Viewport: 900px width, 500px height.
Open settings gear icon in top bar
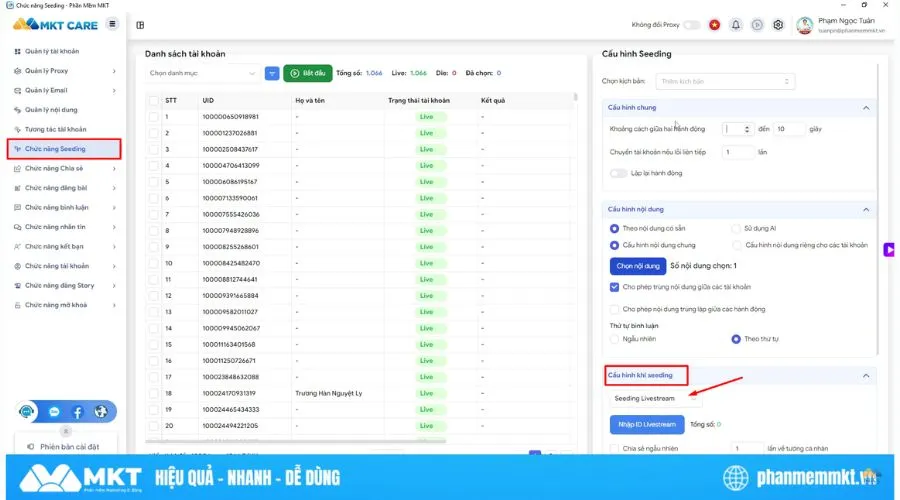pos(778,25)
